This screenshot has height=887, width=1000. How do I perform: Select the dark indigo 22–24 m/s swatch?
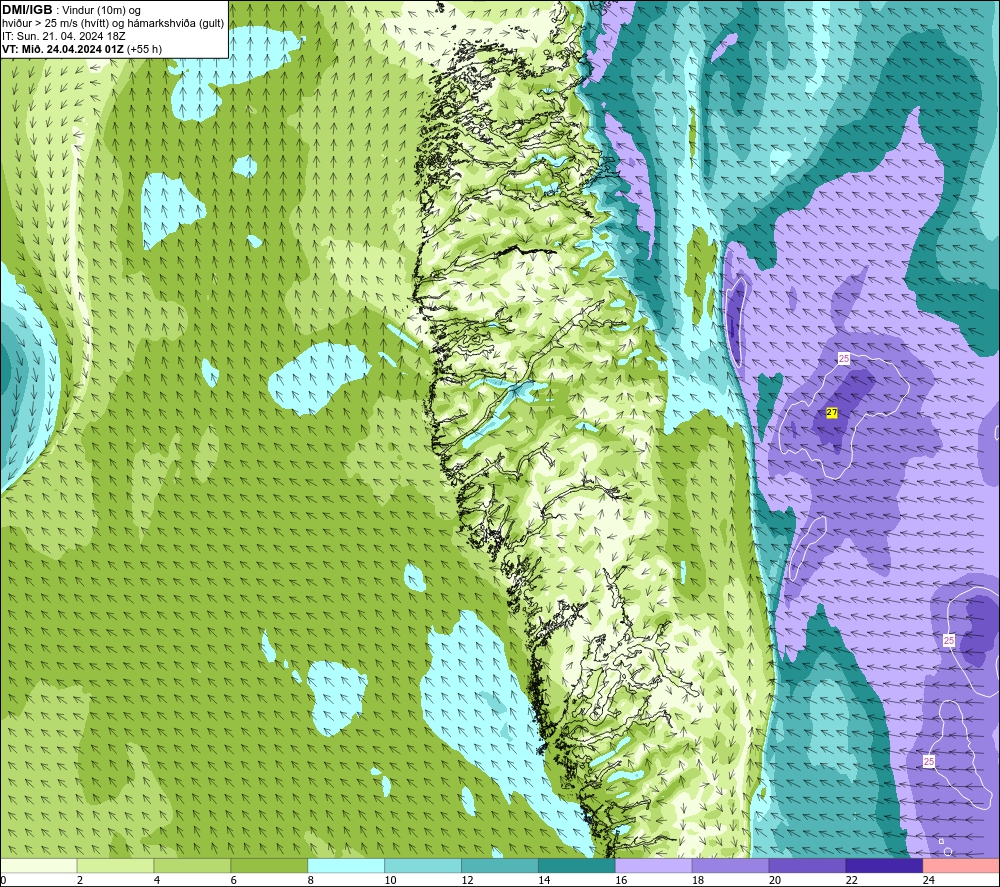pos(885,866)
